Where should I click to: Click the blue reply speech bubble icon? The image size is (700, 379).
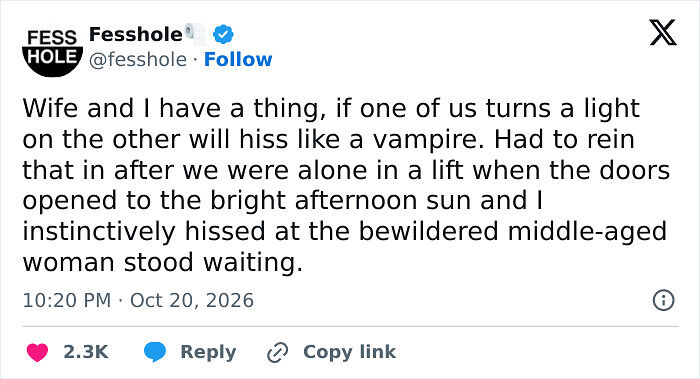155,352
